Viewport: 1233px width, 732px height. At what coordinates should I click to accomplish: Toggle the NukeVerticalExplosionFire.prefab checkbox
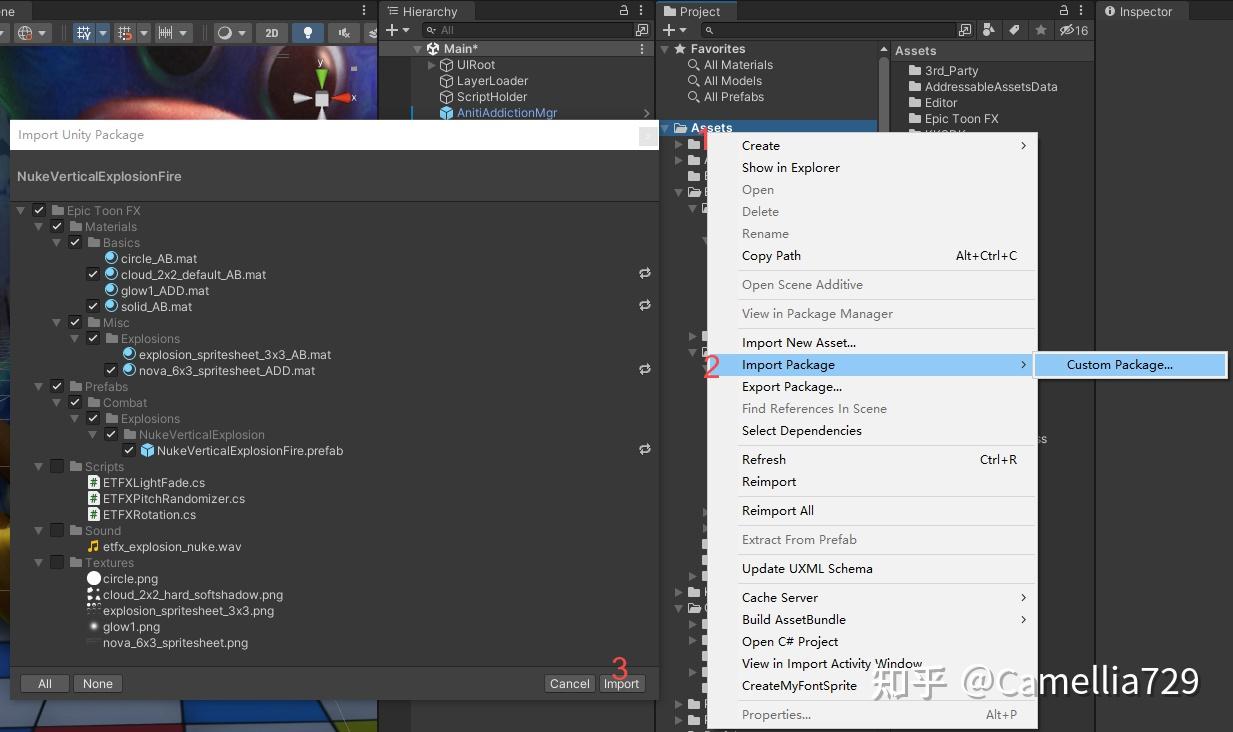129,450
